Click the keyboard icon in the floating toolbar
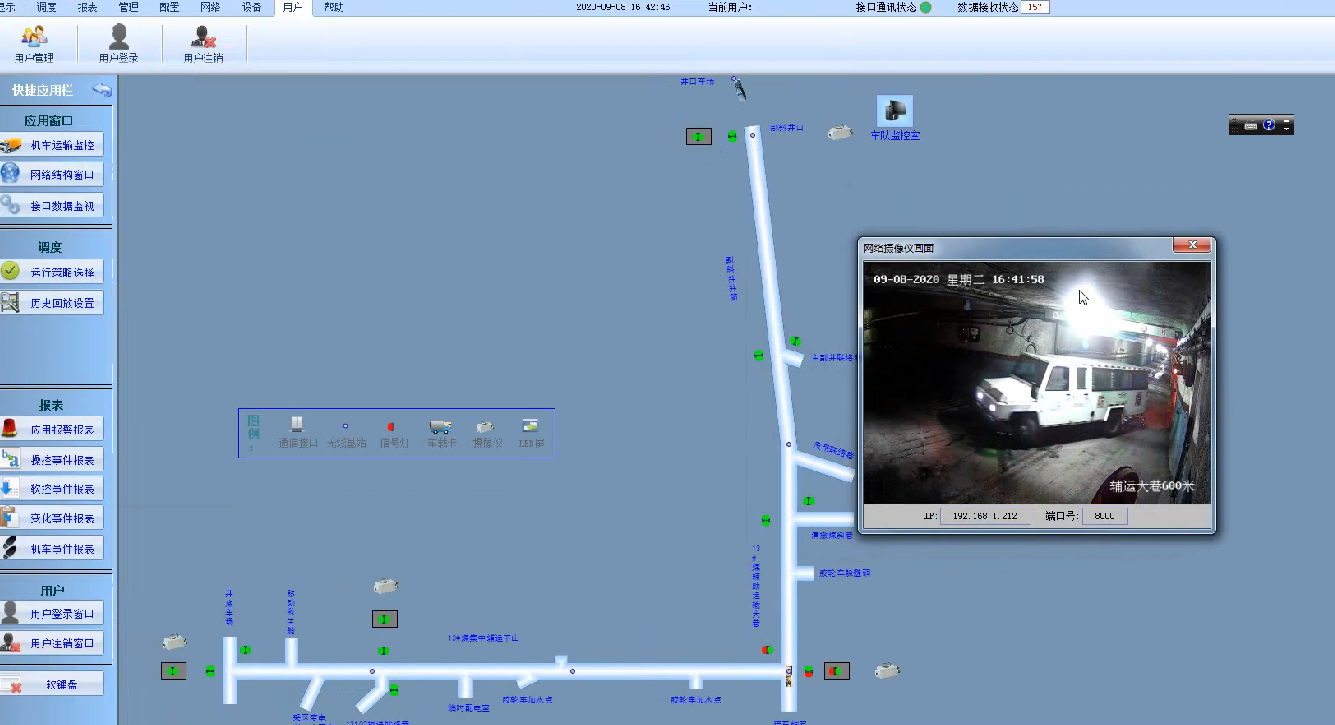The image size is (1335, 725). click(1250, 125)
